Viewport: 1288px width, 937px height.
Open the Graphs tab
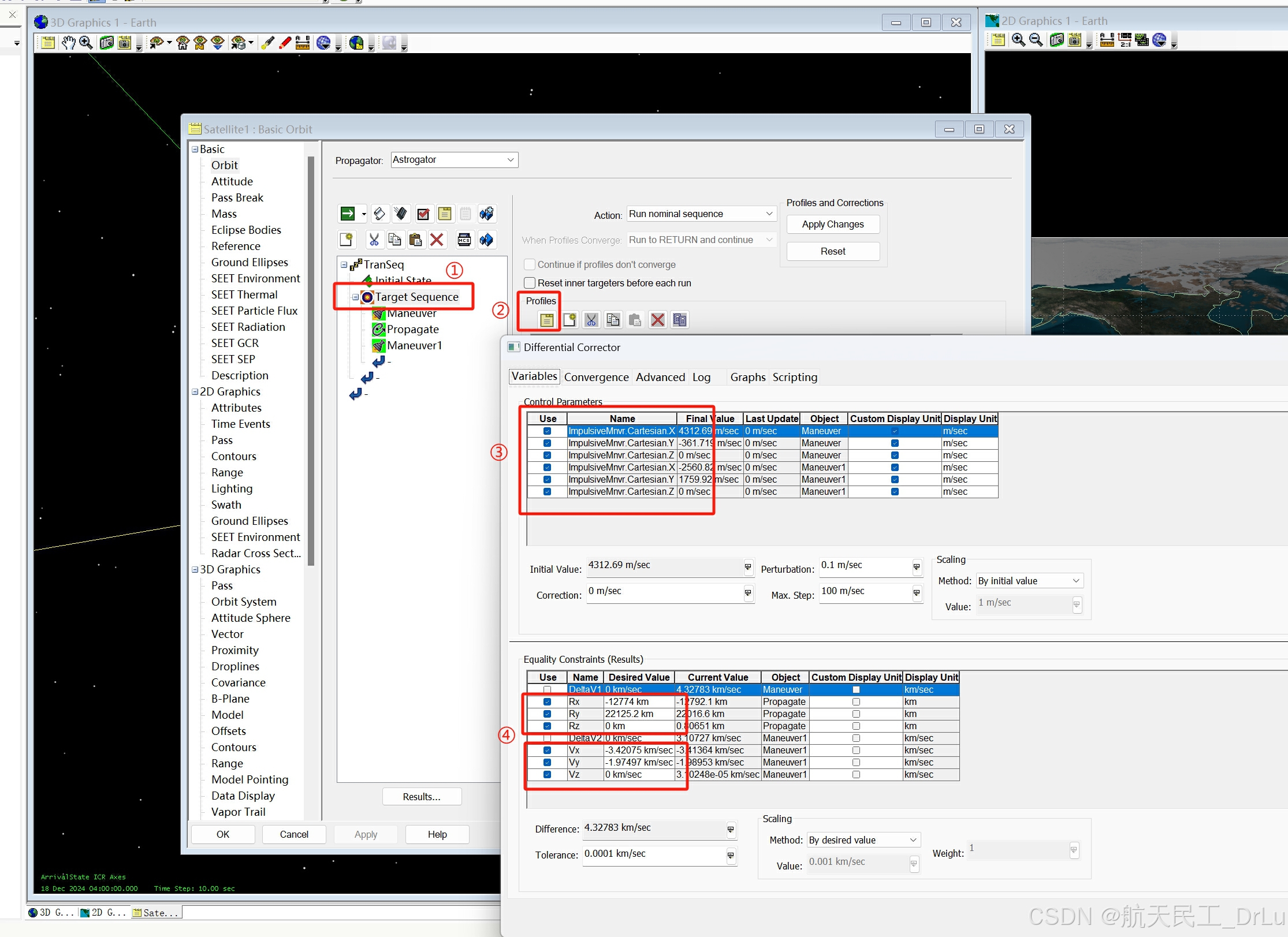pos(747,377)
